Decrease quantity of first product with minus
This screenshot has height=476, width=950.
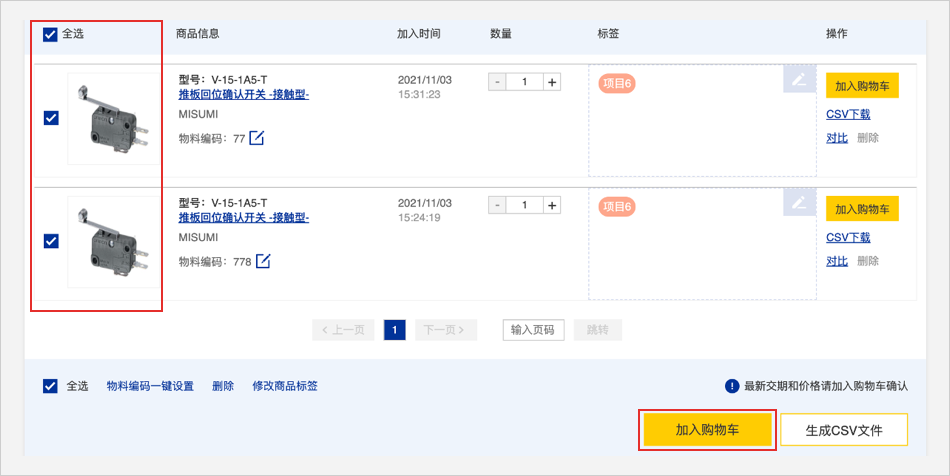[x=497, y=82]
